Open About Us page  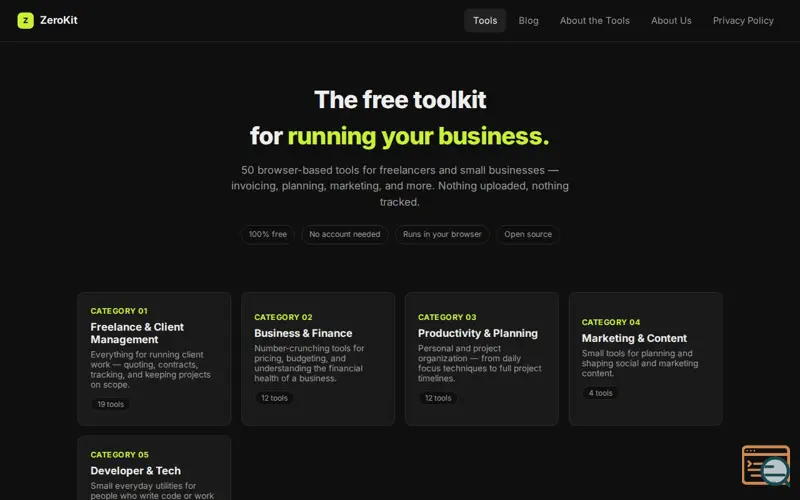click(671, 20)
